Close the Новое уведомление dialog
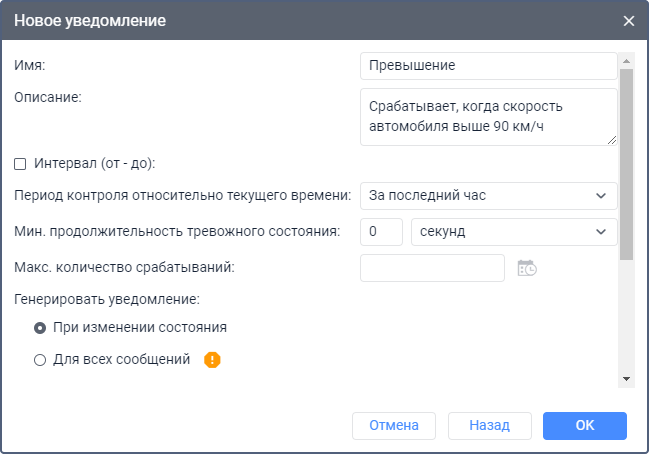649x454 pixels. pos(629,21)
